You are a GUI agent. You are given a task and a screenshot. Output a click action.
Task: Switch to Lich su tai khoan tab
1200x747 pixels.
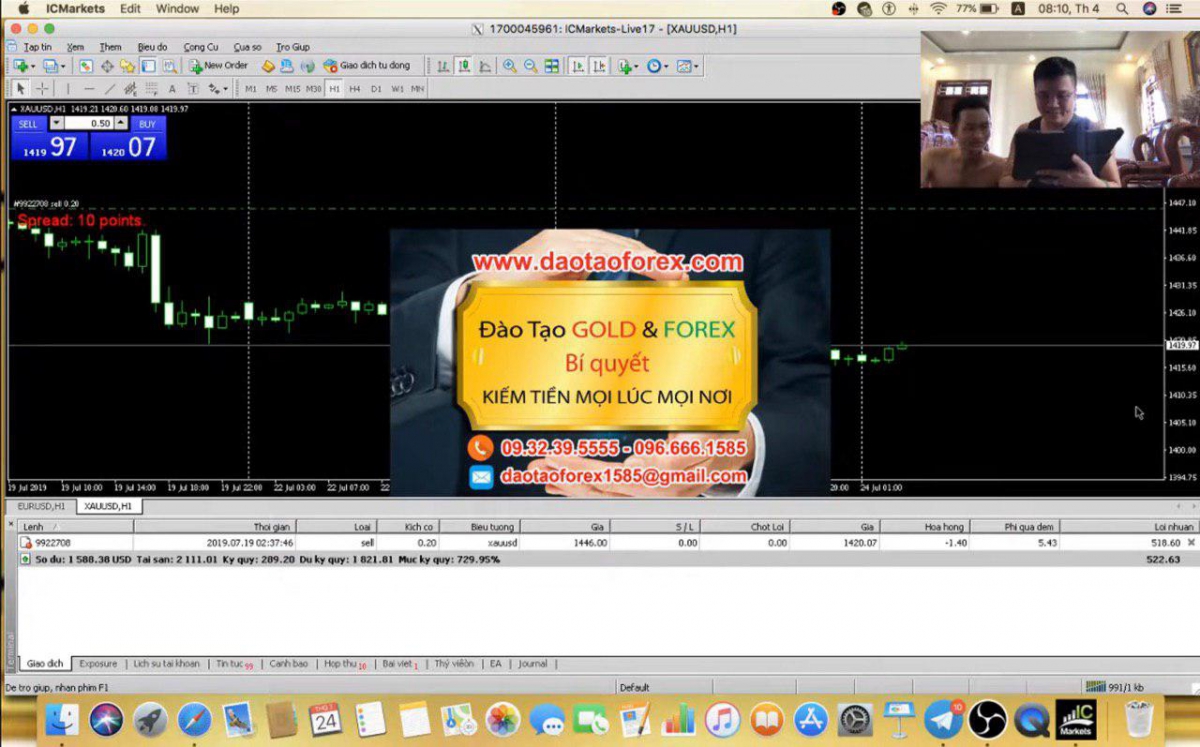166,664
